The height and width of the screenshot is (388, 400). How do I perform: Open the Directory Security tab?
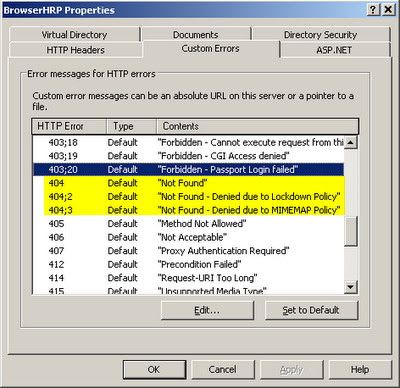[320, 35]
